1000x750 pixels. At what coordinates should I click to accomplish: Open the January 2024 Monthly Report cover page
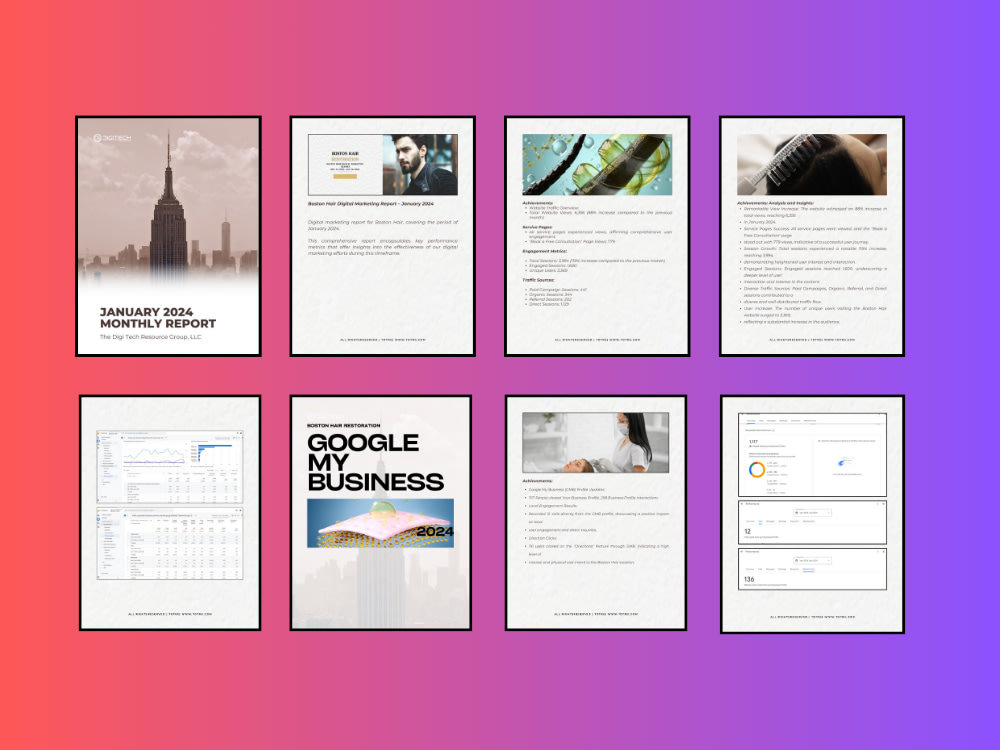pyautogui.click(x=168, y=236)
